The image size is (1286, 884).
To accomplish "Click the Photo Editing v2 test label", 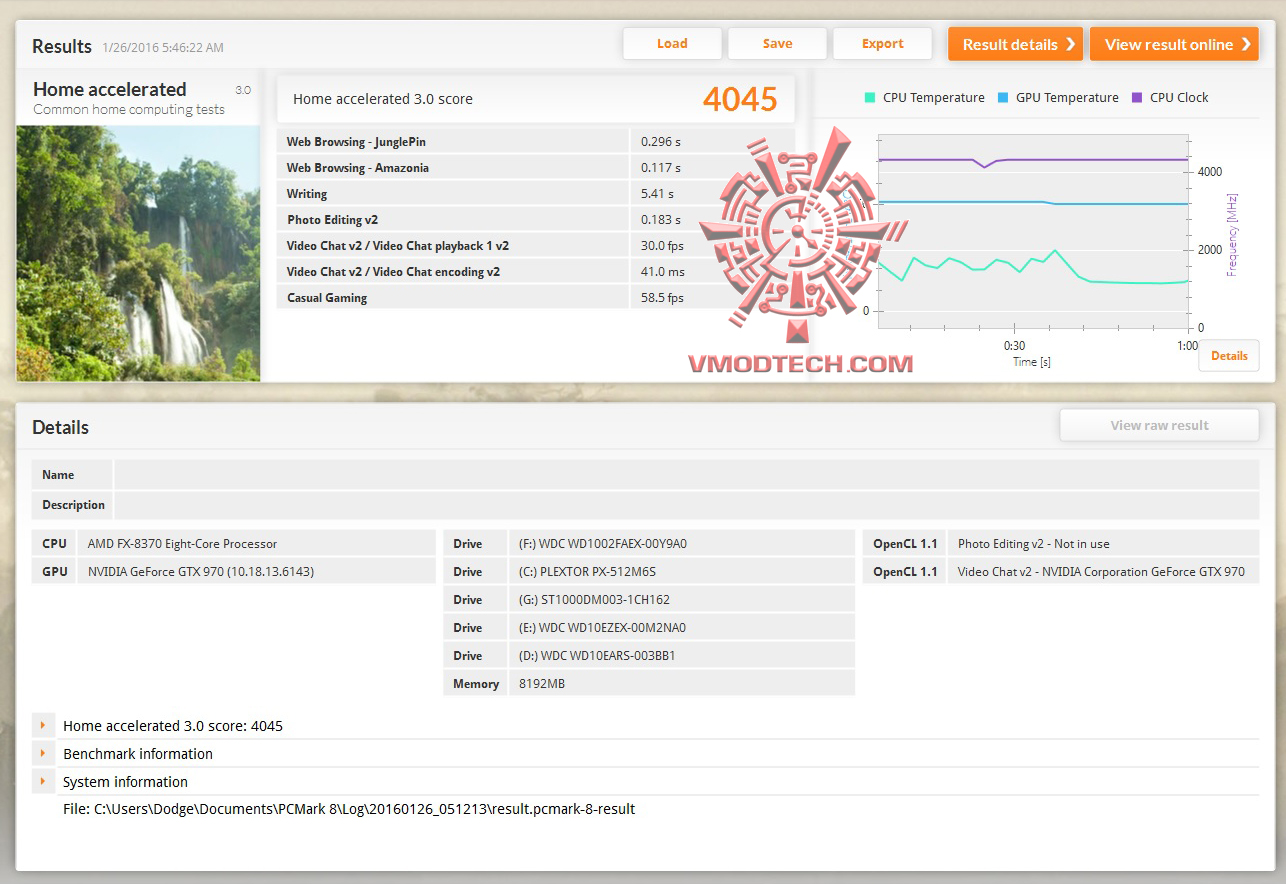I will pos(333,220).
